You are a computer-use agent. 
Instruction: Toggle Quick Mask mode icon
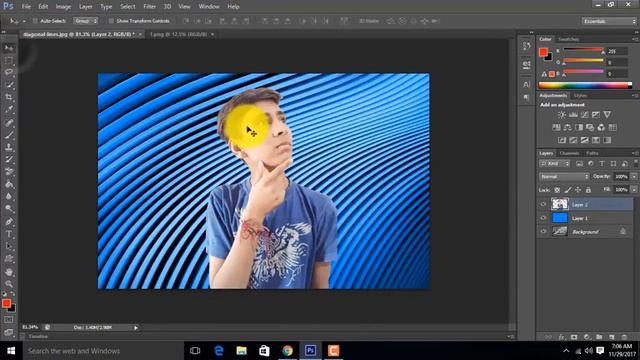pos(9,320)
